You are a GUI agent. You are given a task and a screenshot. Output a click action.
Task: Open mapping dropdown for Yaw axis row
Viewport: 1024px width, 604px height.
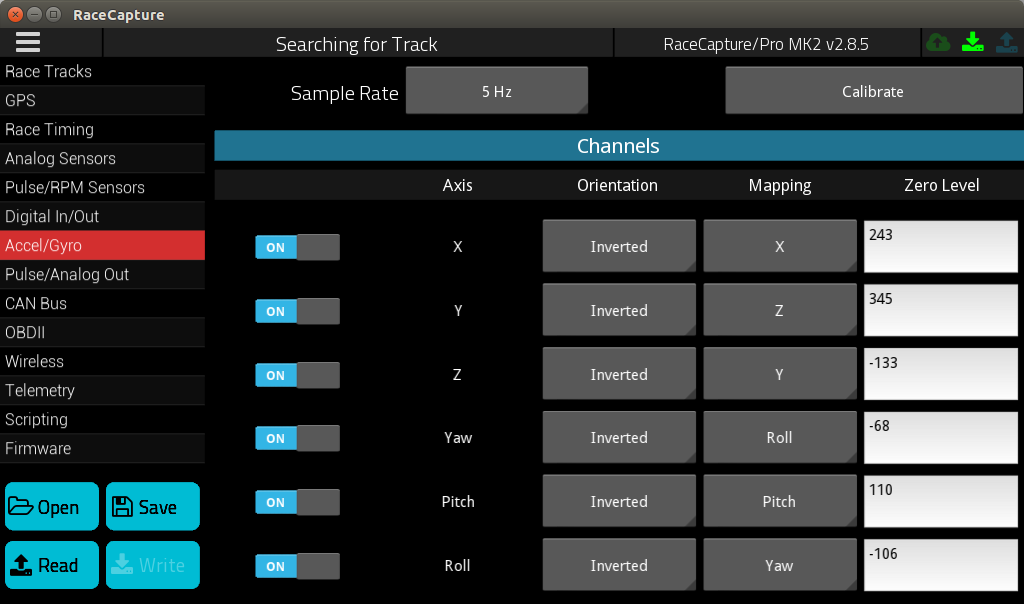[780, 437]
